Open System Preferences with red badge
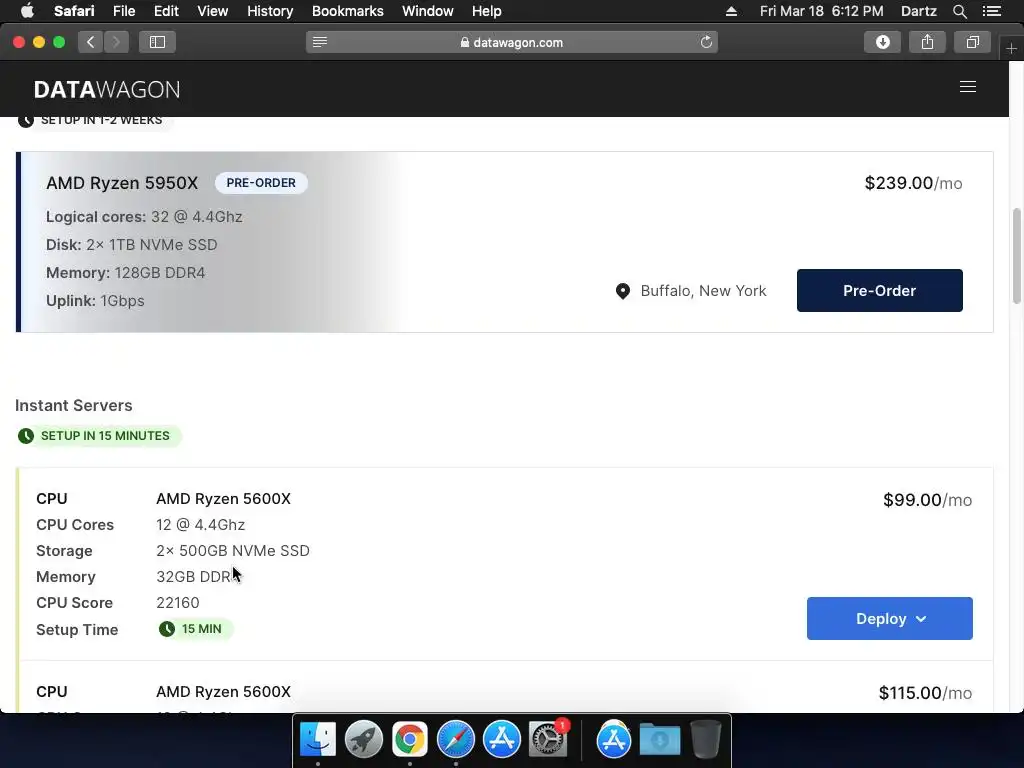 point(547,739)
